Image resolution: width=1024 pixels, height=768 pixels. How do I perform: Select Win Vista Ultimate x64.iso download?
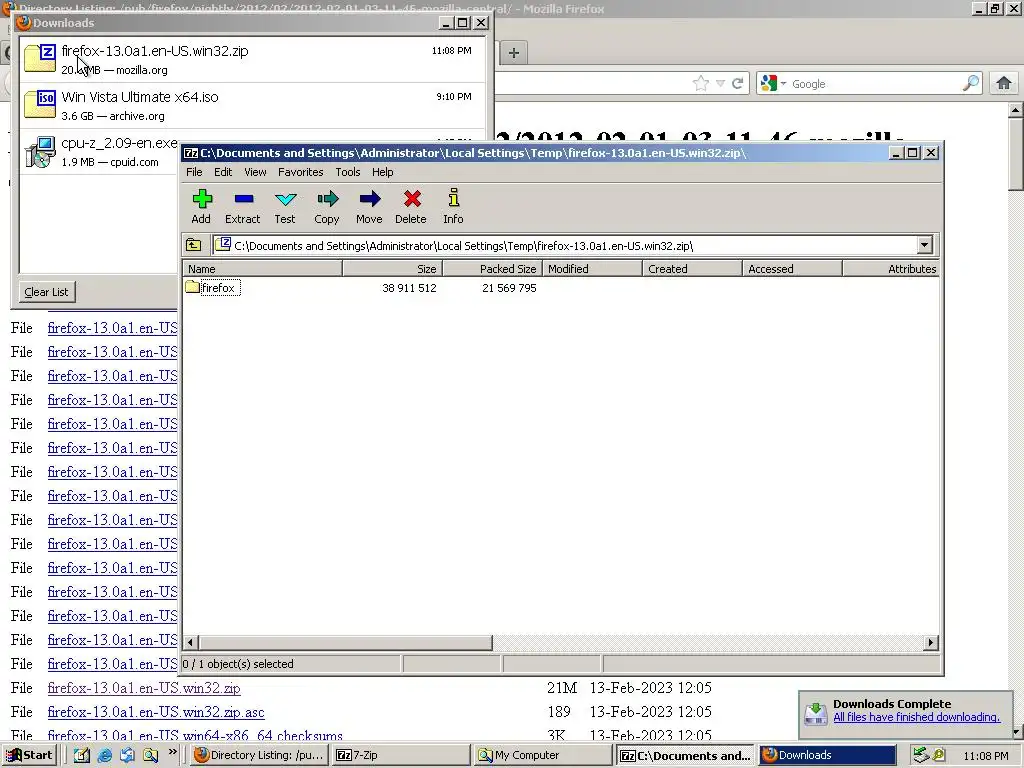pyautogui.click(x=253, y=105)
